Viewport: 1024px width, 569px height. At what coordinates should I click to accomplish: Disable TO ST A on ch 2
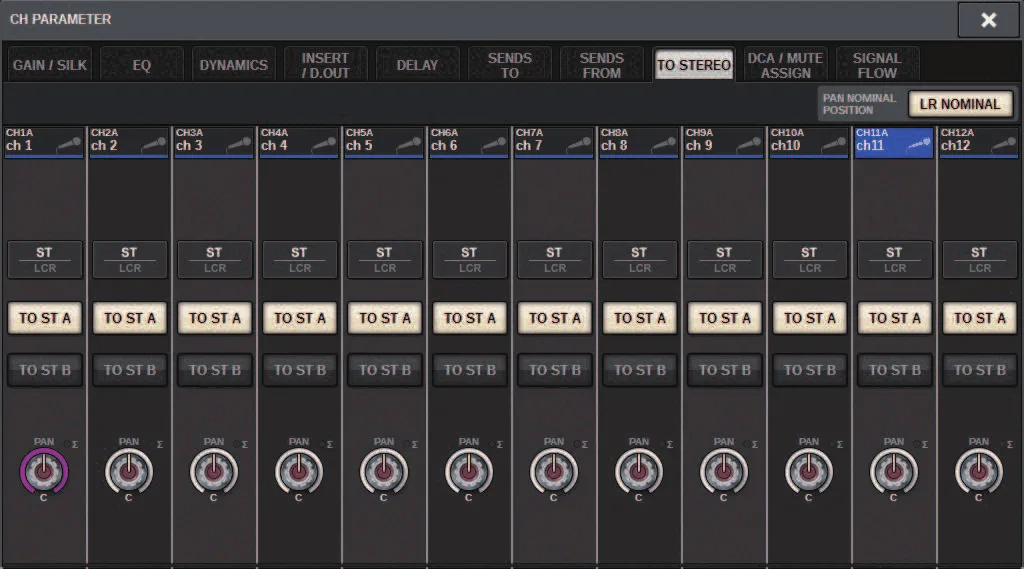pos(130,318)
